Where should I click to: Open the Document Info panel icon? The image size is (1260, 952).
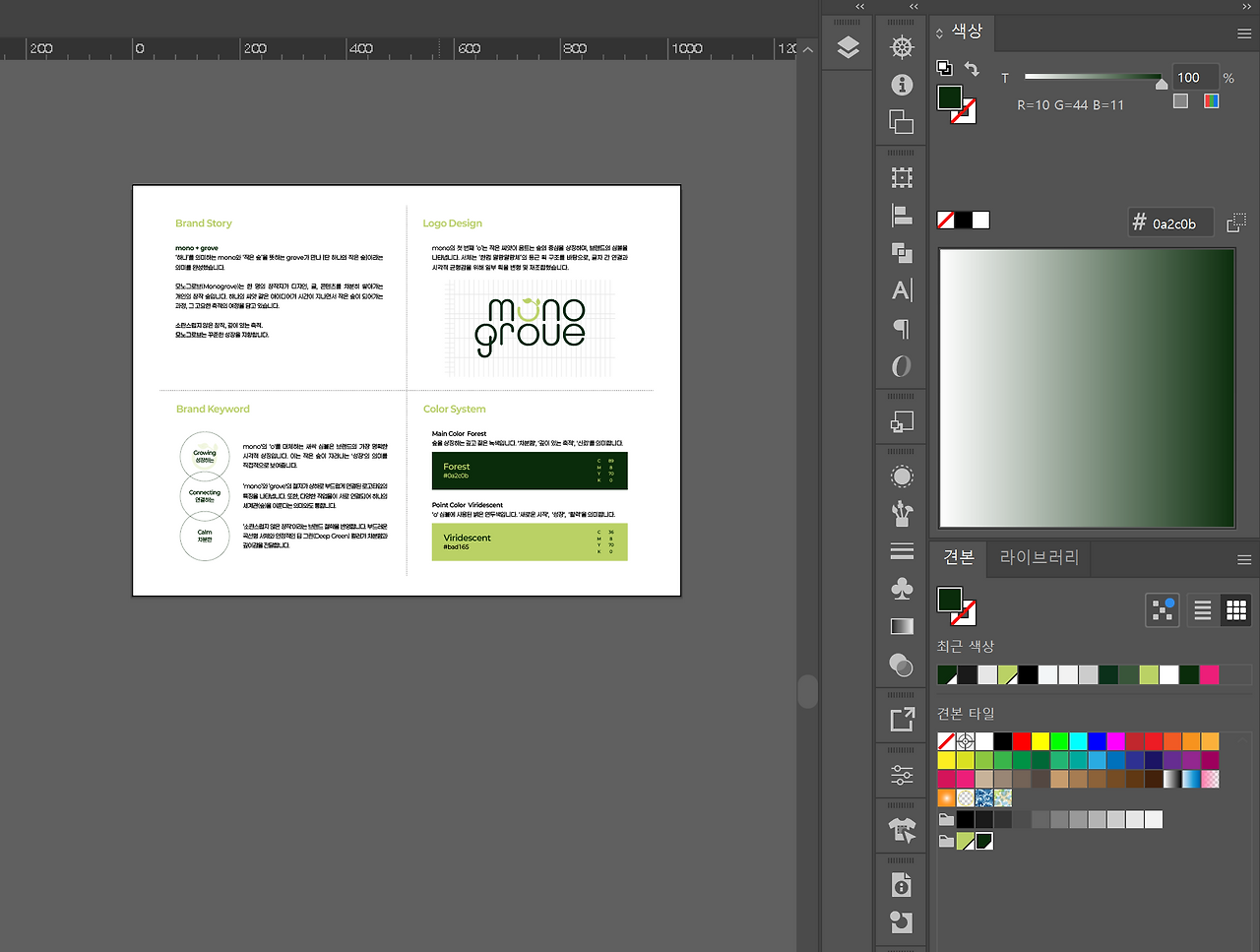pos(902,885)
